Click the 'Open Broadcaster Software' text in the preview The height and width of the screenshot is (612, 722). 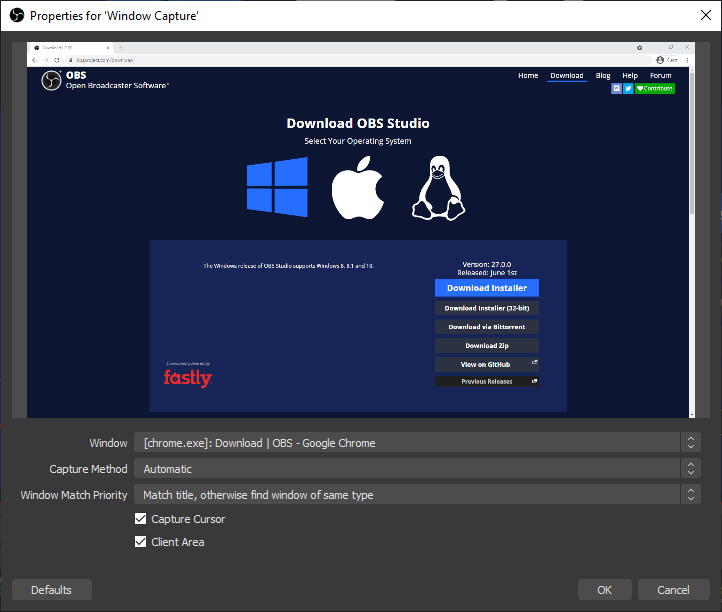[x=117, y=85]
